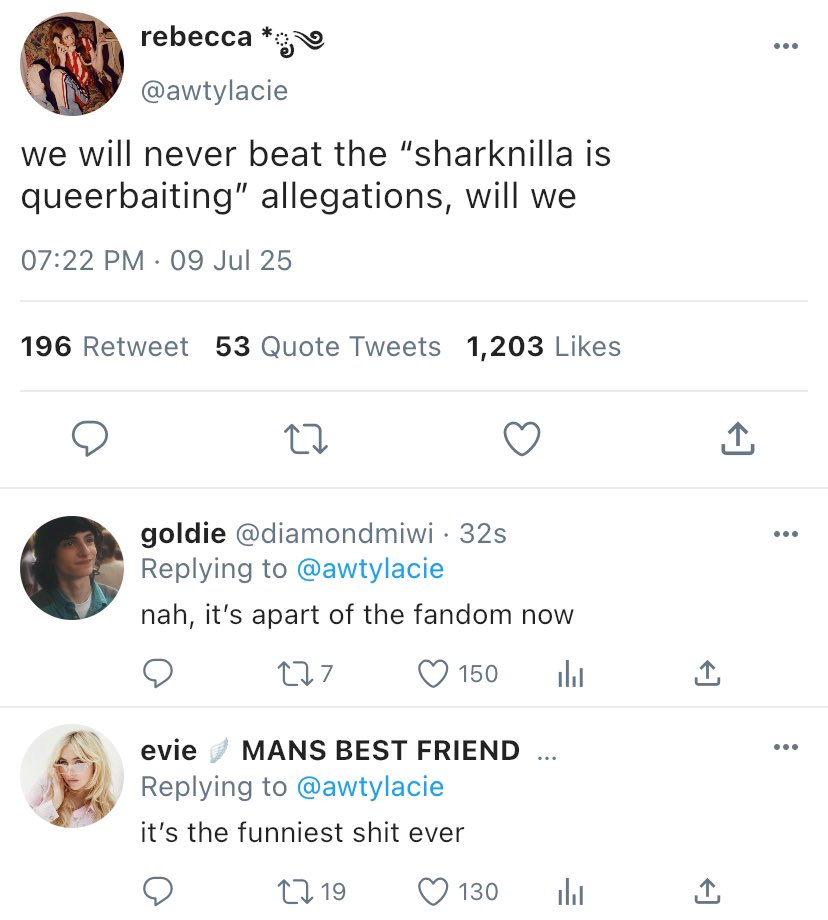Share evie's reply
828x920 pixels.
(x=706, y=890)
